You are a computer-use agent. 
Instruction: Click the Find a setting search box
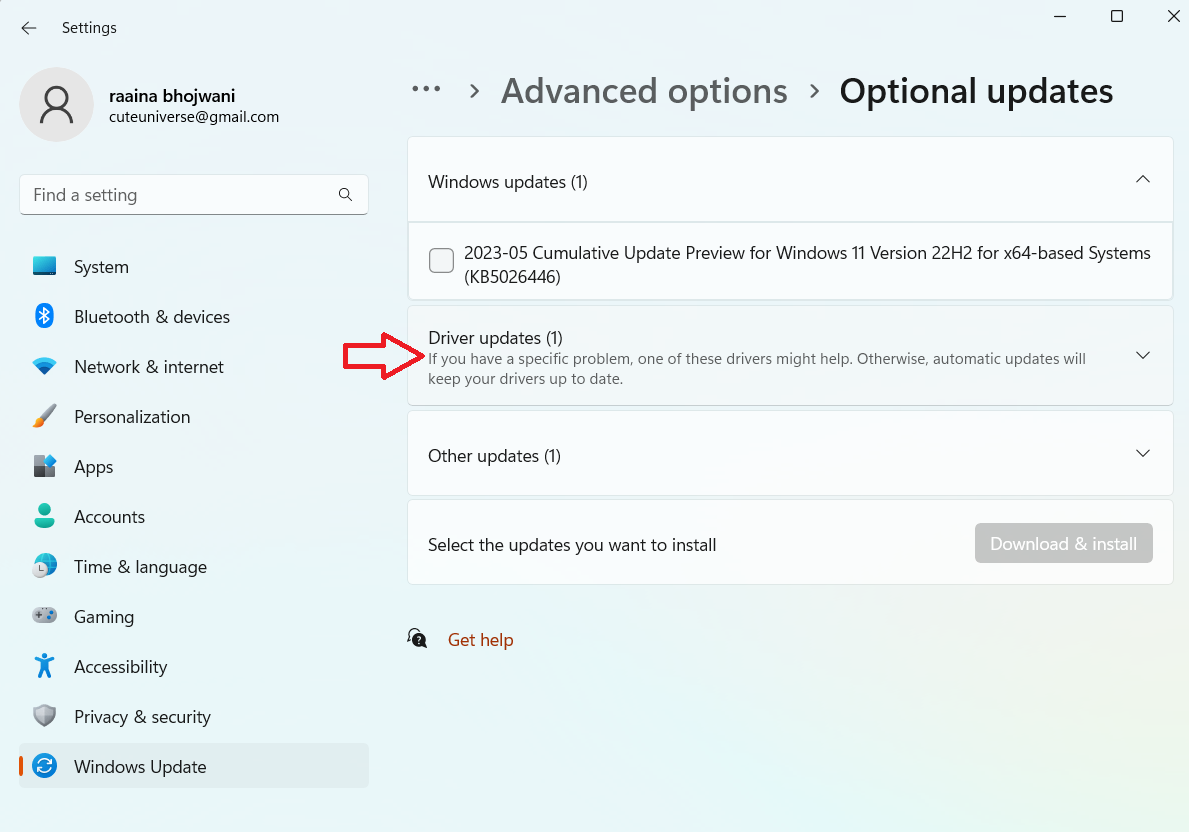coord(180,195)
